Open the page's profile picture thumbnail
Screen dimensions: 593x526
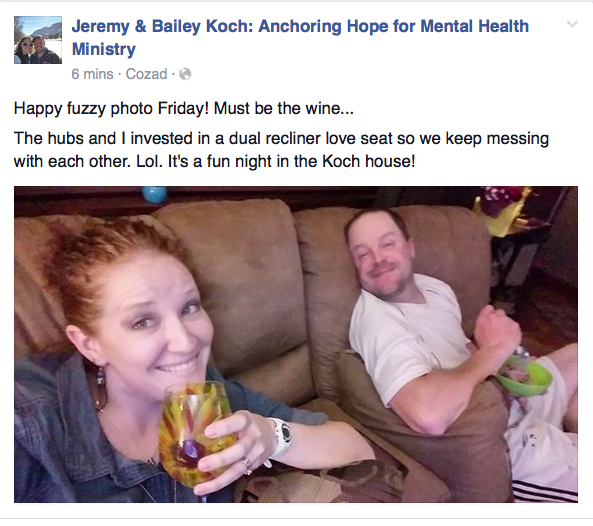click(38, 40)
